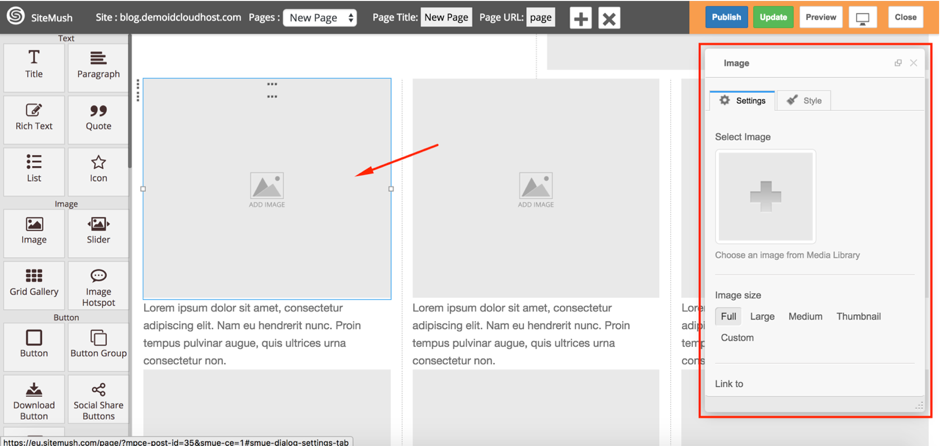
Task: Click first column Lorem ipsum paragraph
Action: tap(254, 334)
